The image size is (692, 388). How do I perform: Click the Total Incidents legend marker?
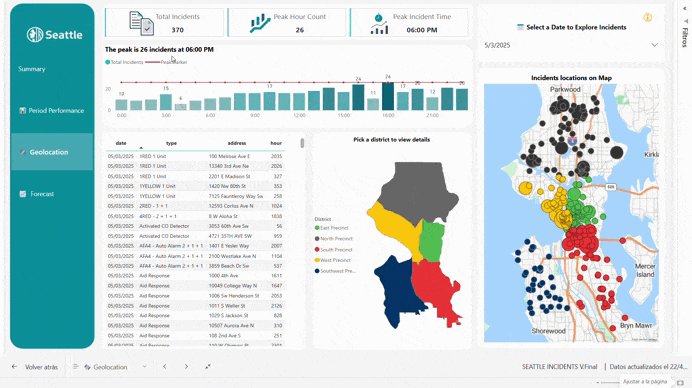click(x=107, y=62)
